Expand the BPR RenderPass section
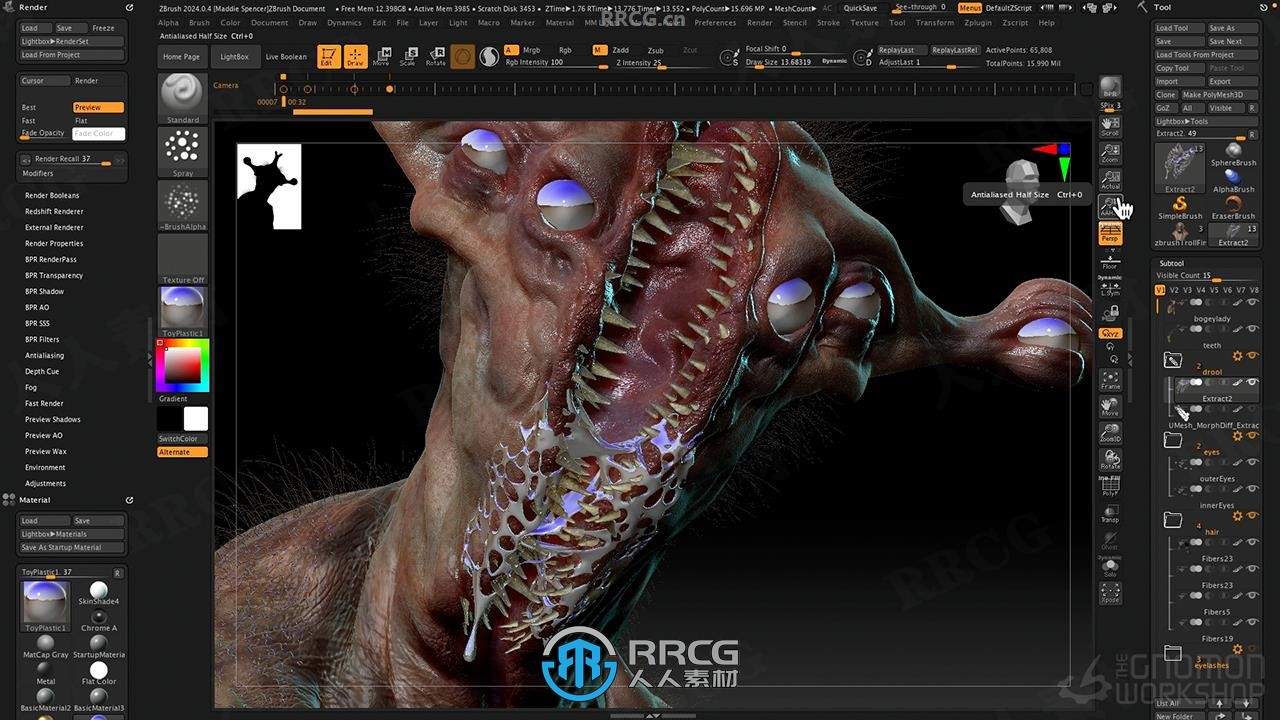 (x=51, y=259)
